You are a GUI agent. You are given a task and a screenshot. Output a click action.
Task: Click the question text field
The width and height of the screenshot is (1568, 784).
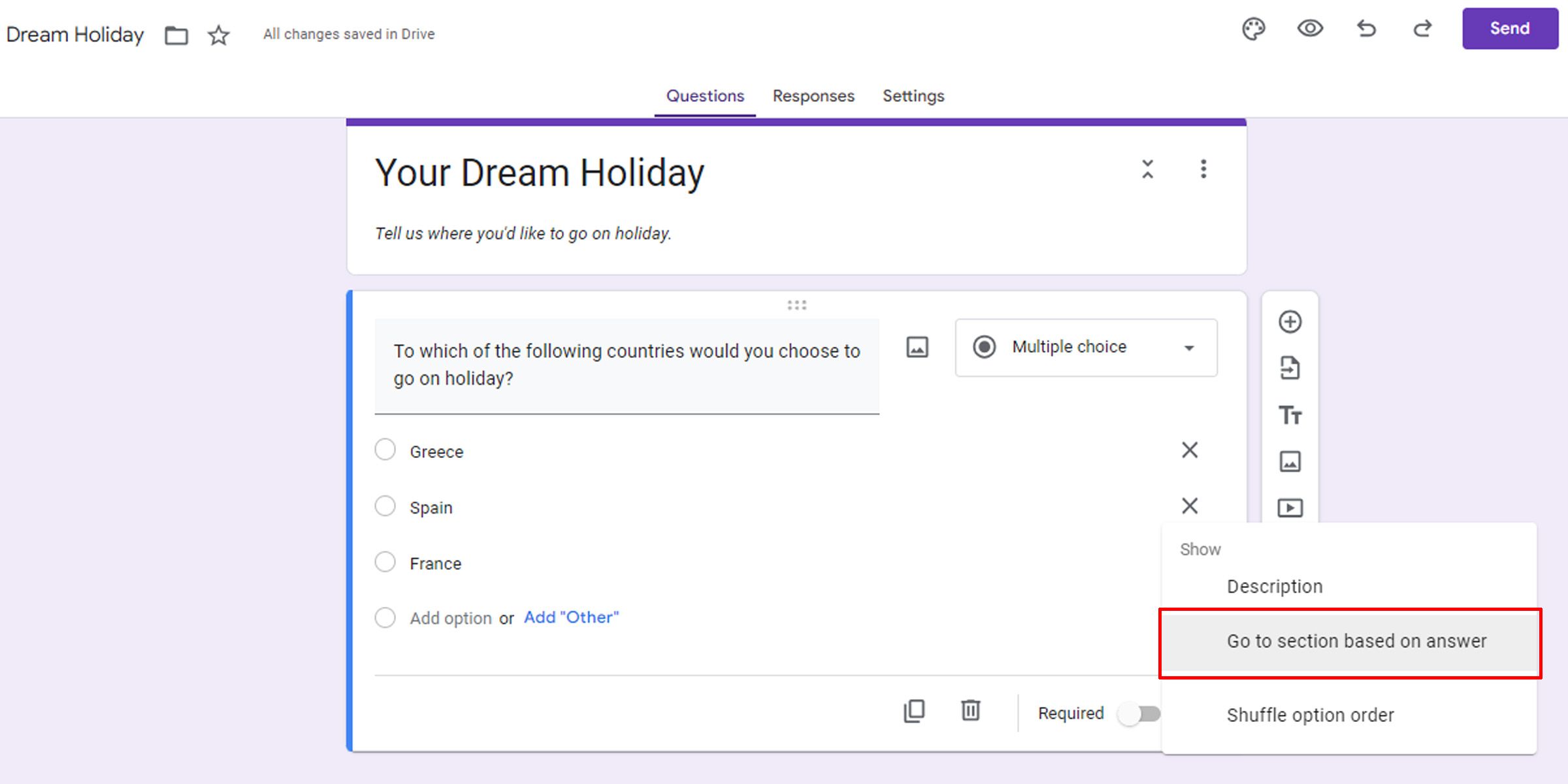(x=626, y=366)
